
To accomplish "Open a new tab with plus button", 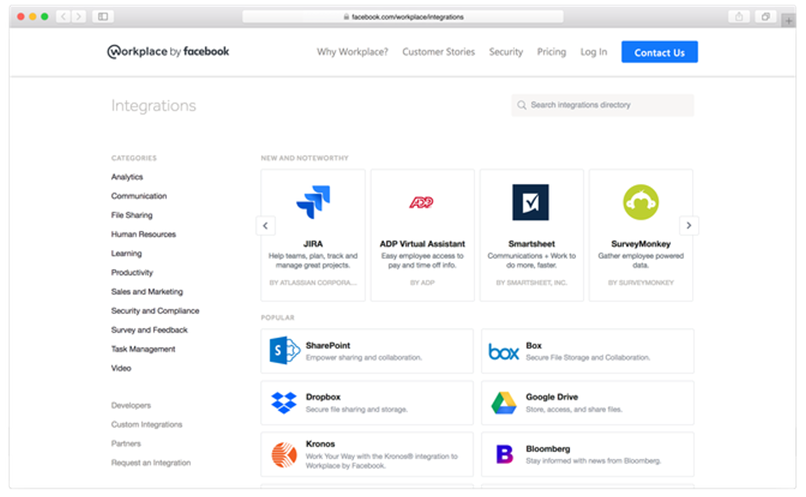I will click(x=789, y=21).
